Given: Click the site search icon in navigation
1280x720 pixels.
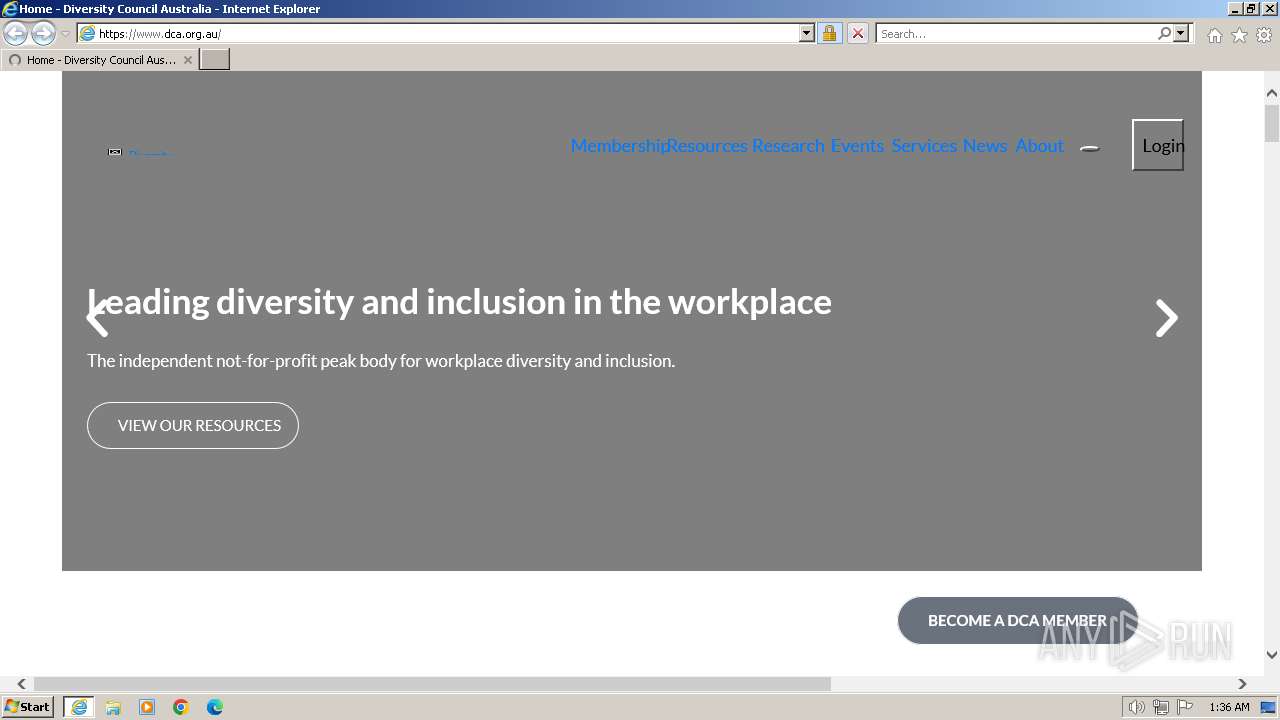Looking at the screenshot, I should 1090,148.
